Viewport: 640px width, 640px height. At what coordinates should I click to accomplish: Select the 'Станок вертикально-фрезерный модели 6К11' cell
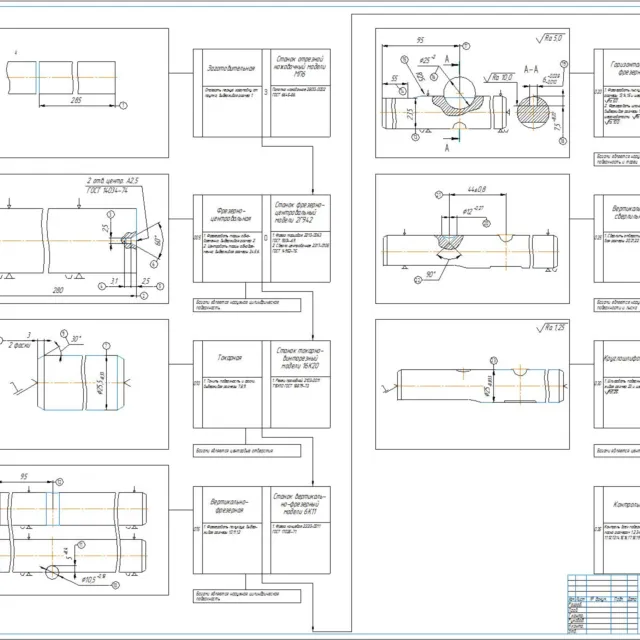[300, 504]
